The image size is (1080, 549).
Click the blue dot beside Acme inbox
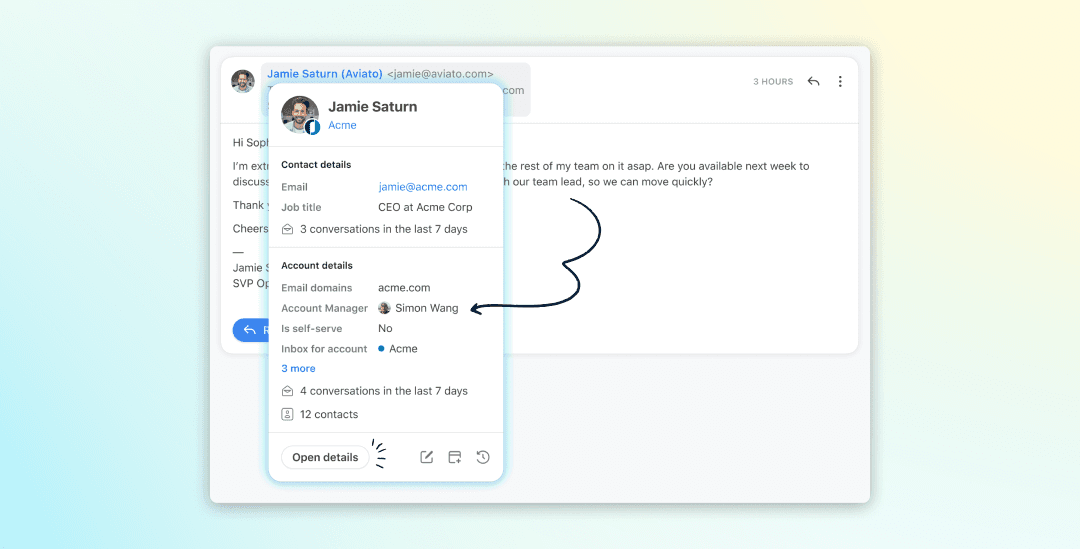coord(381,349)
